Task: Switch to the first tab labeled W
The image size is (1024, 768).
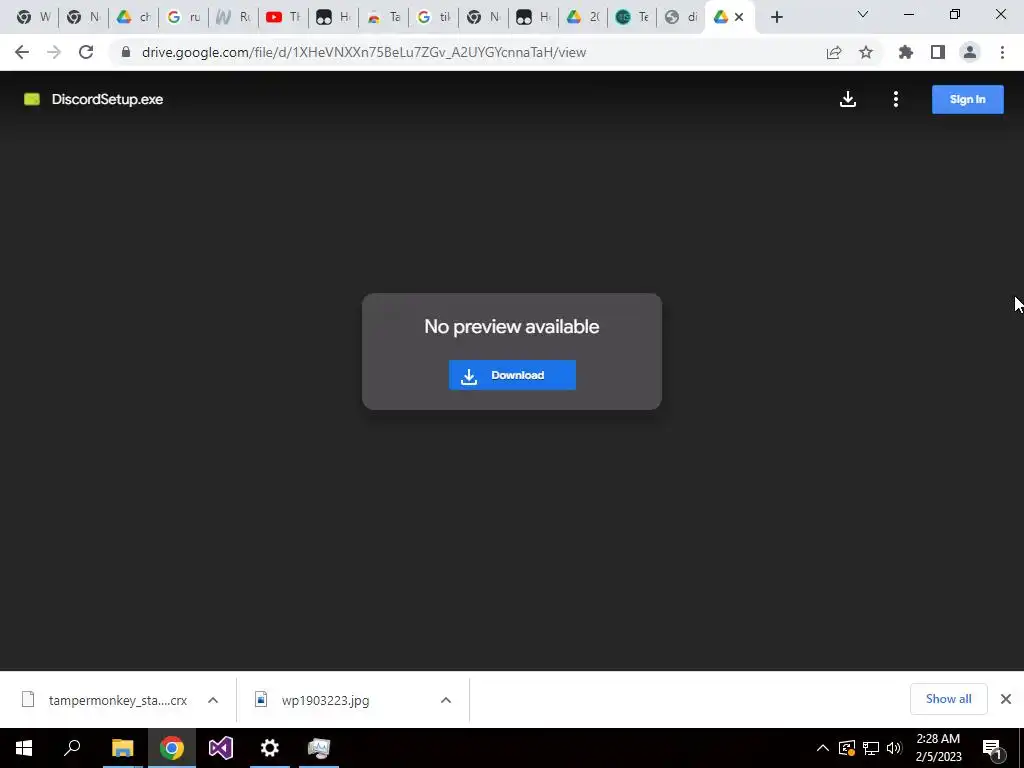Action: (33, 17)
